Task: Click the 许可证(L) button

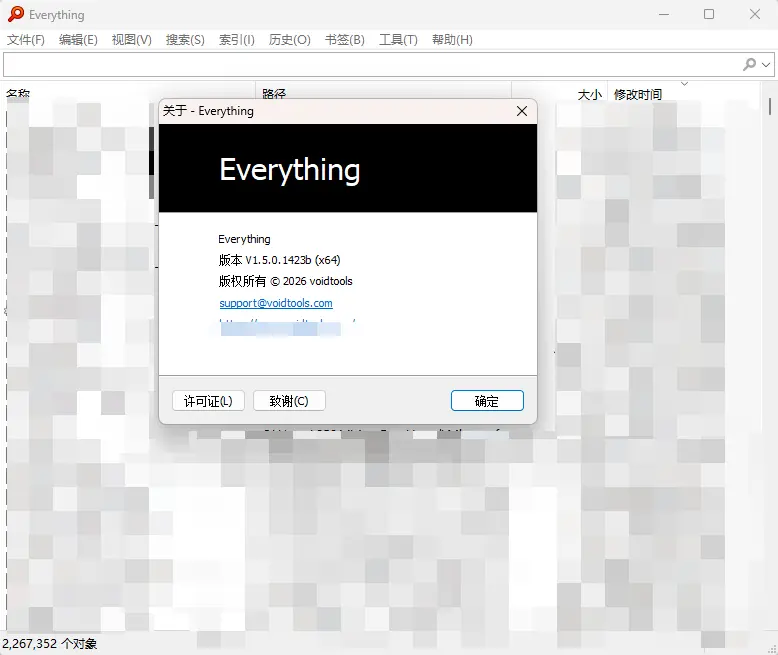Action: [x=208, y=400]
